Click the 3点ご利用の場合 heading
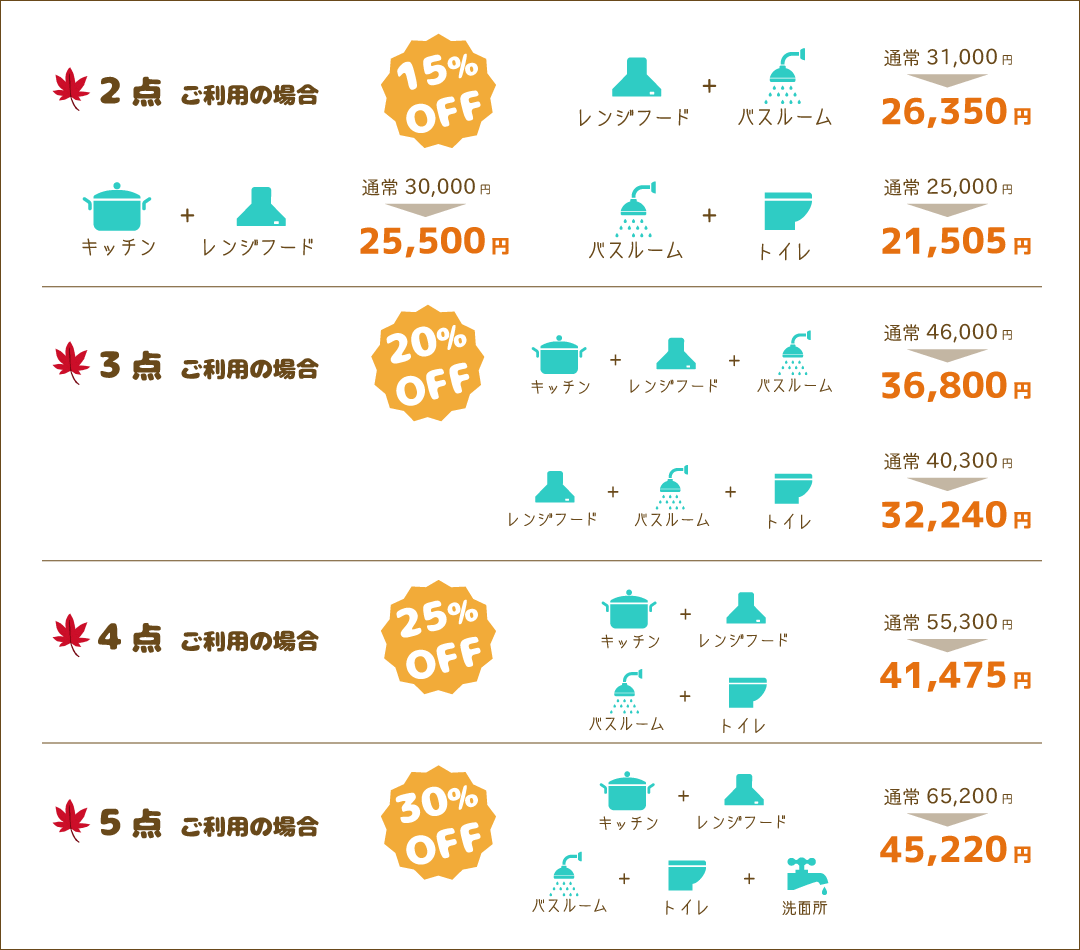The height and width of the screenshot is (950, 1080). click(209, 366)
